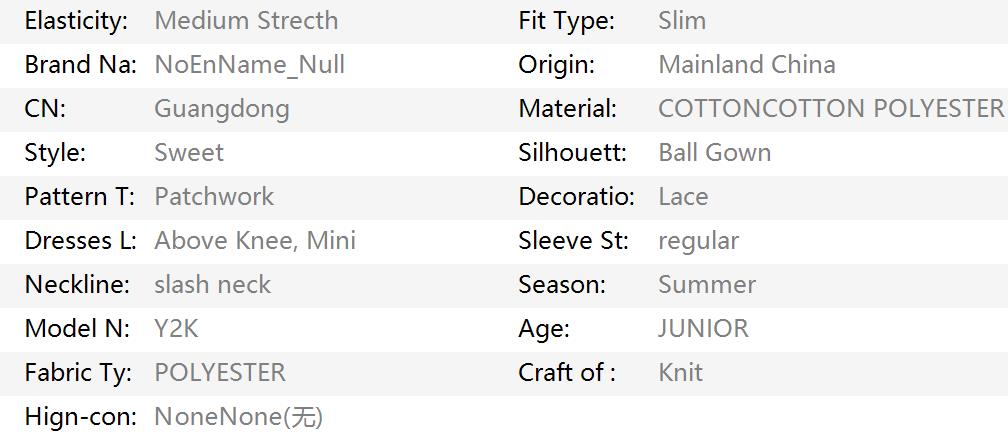Select the Y2K model number value
Image resolution: width=1008 pixels, height=440 pixels.
176,329
